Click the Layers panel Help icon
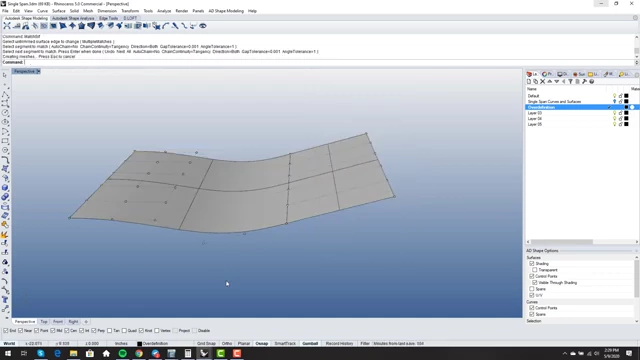Screen dimensions: 640x360 click(591, 82)
